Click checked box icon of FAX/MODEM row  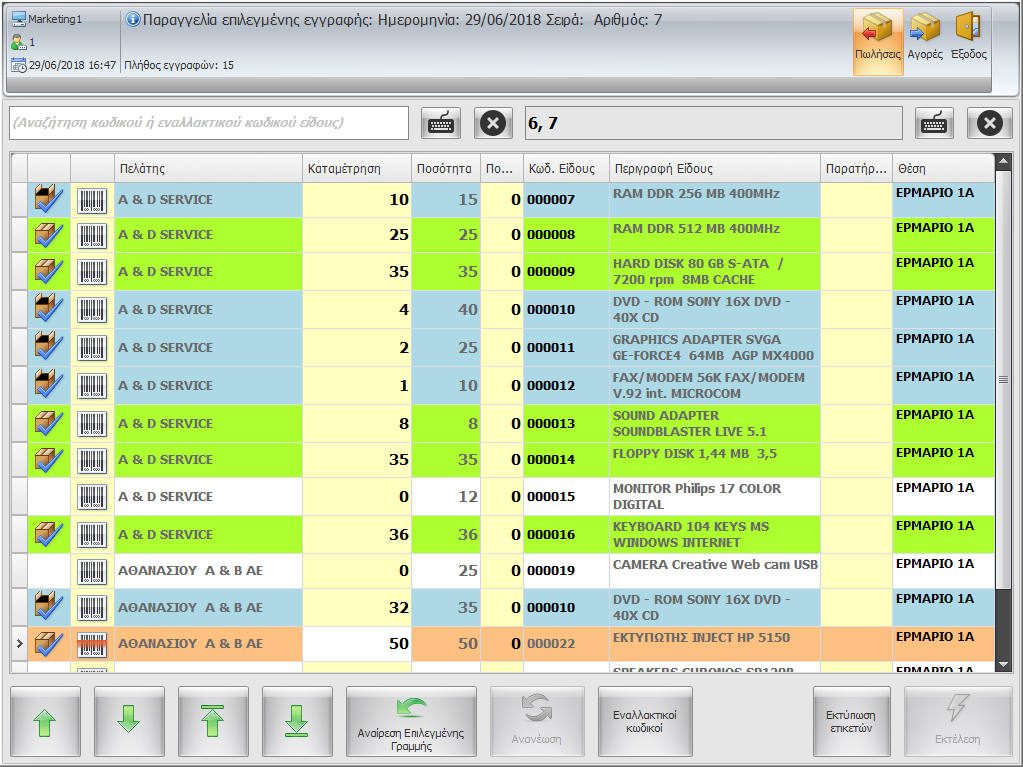(49, 384)
